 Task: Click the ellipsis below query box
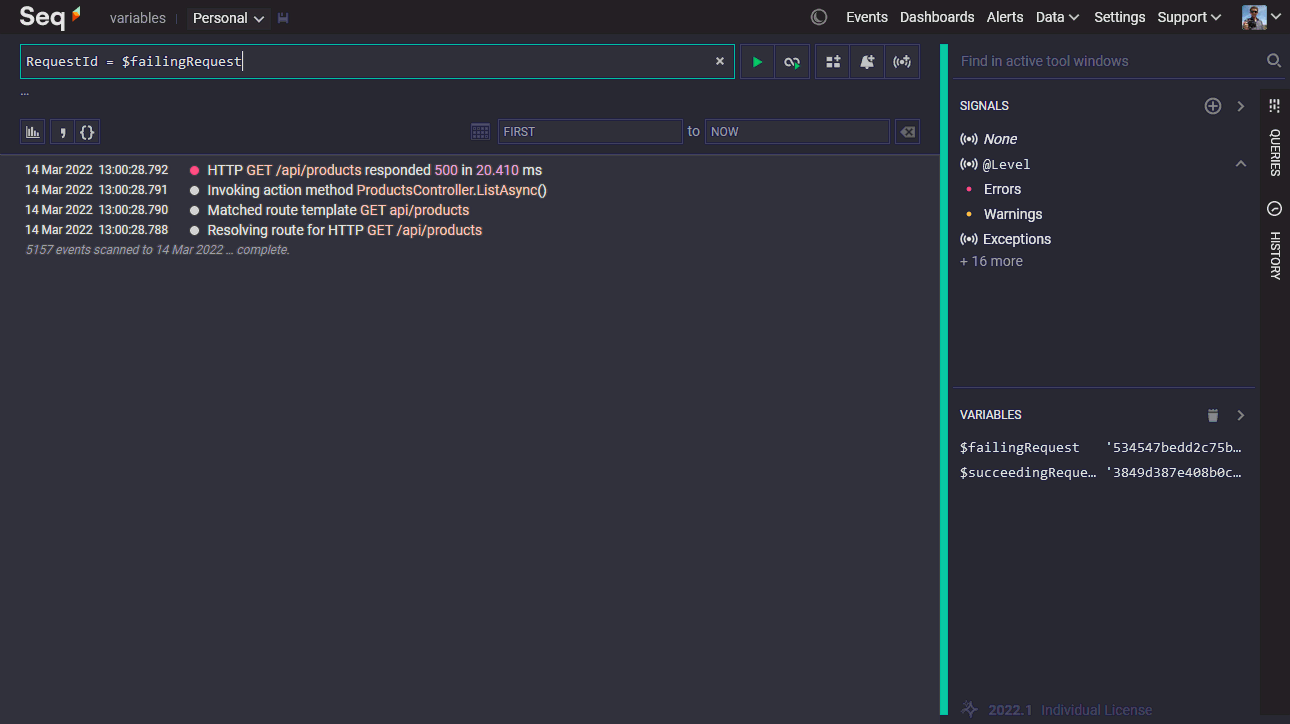[x=25, y=93]
